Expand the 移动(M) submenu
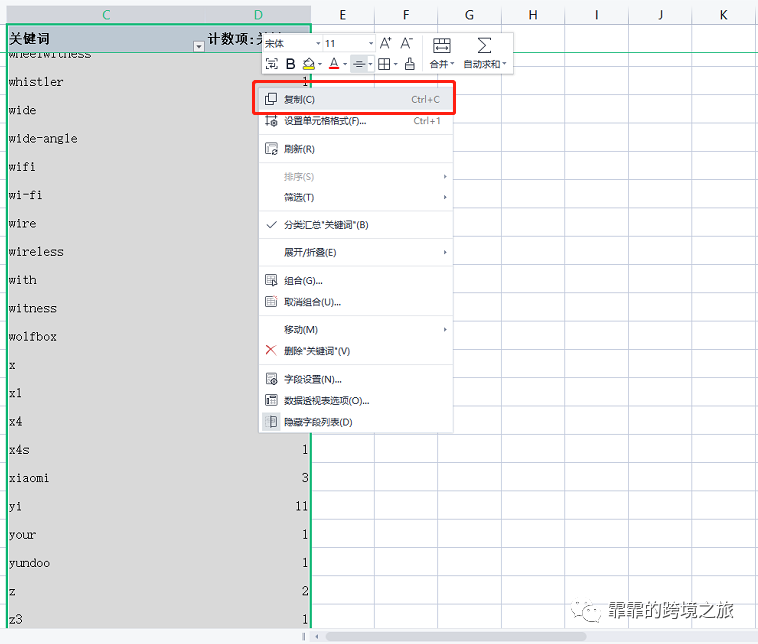Screen dimensions: 758x644 pos(356,330)
